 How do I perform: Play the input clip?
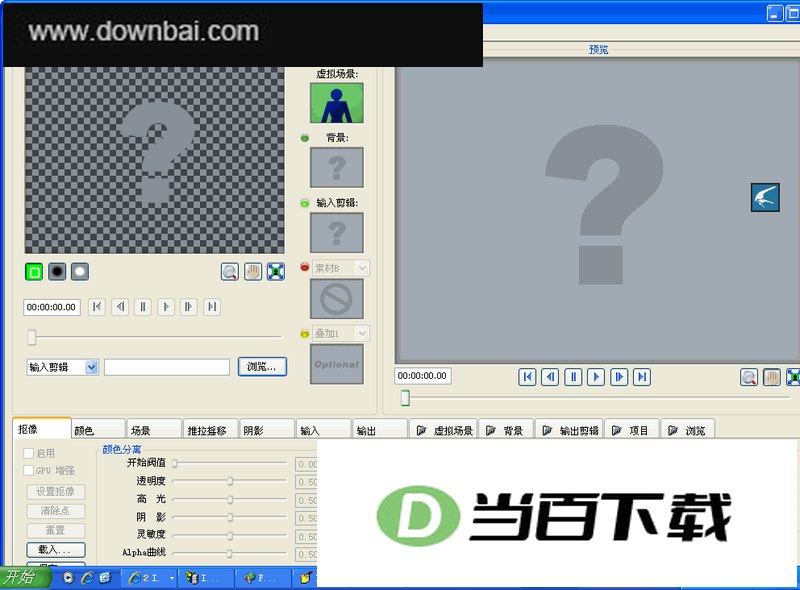(x=166, y=307)
